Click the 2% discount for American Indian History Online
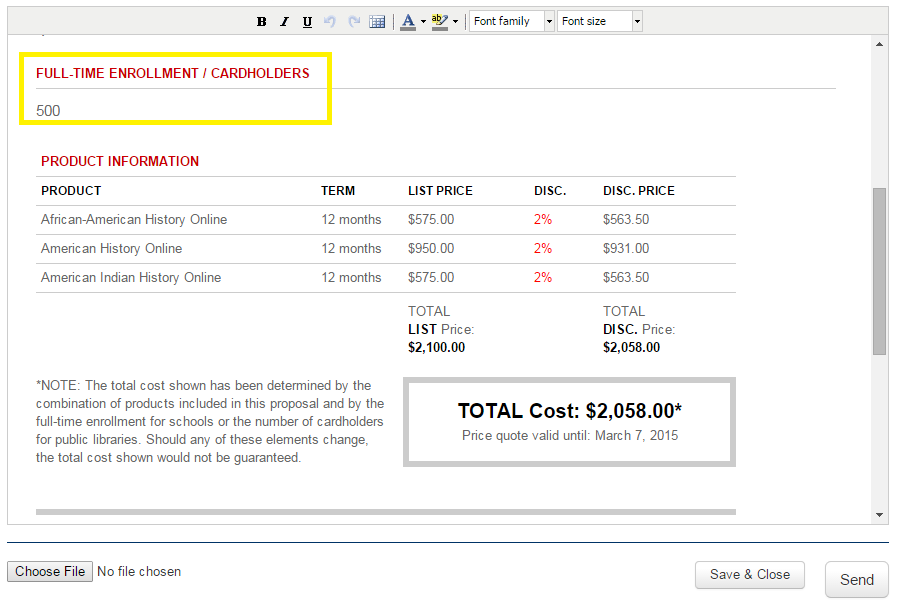 tap(542, 277)
